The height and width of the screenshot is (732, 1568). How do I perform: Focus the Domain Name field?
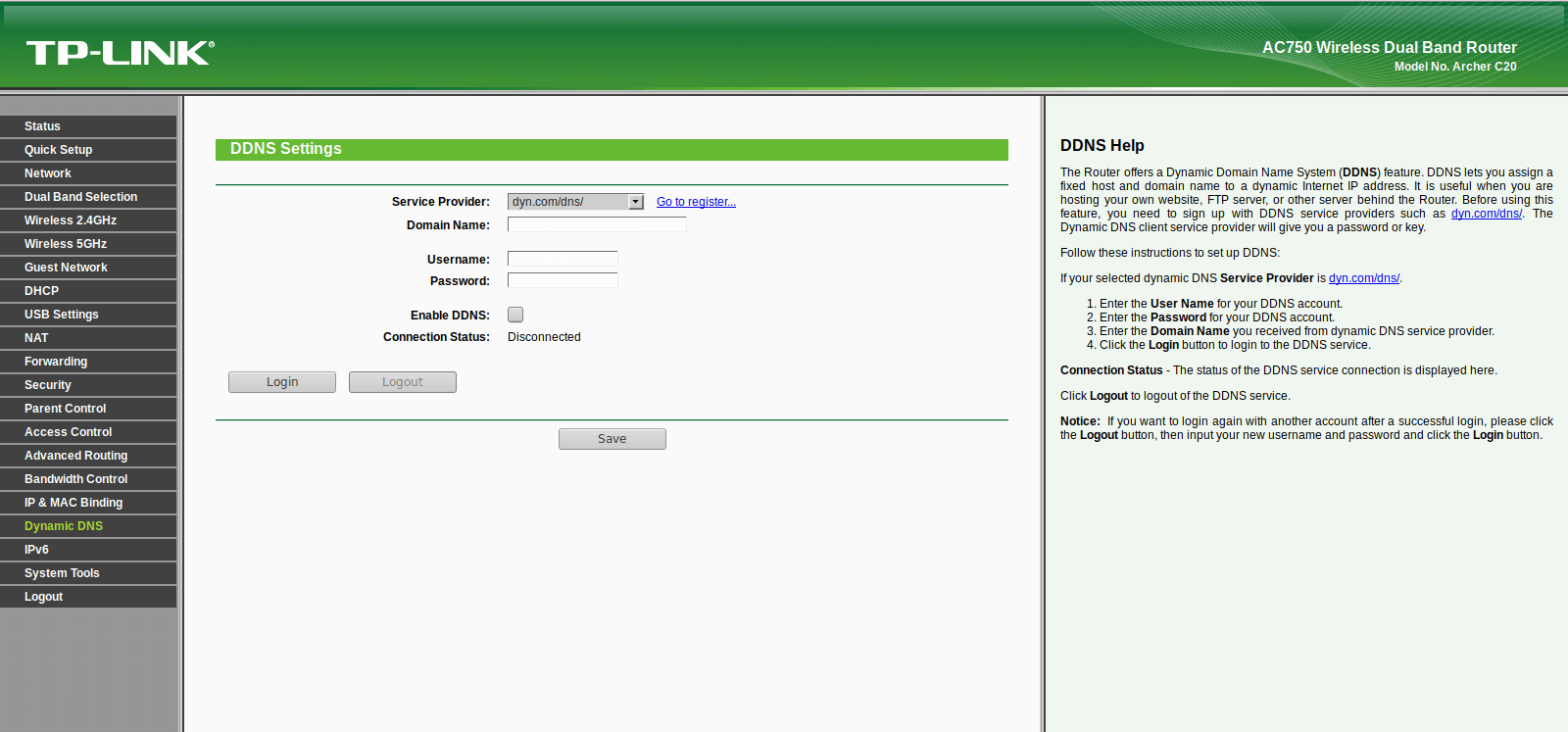tap(597, 224)
